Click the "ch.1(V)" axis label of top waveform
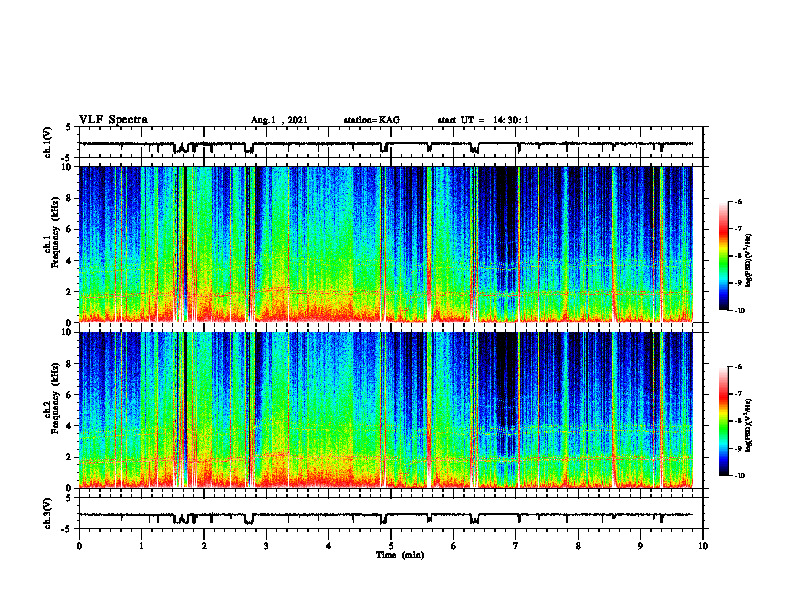This screenshot has width=792, height=612. tap(48, 142)
